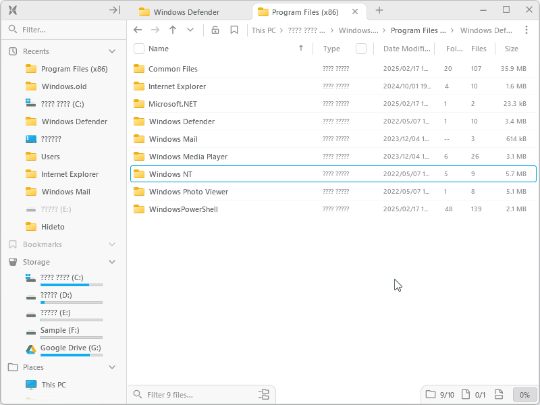Viewport: 540px width, 405px height.
Task: Click the folder count 9/10 indicator
Action: [440, 395]
